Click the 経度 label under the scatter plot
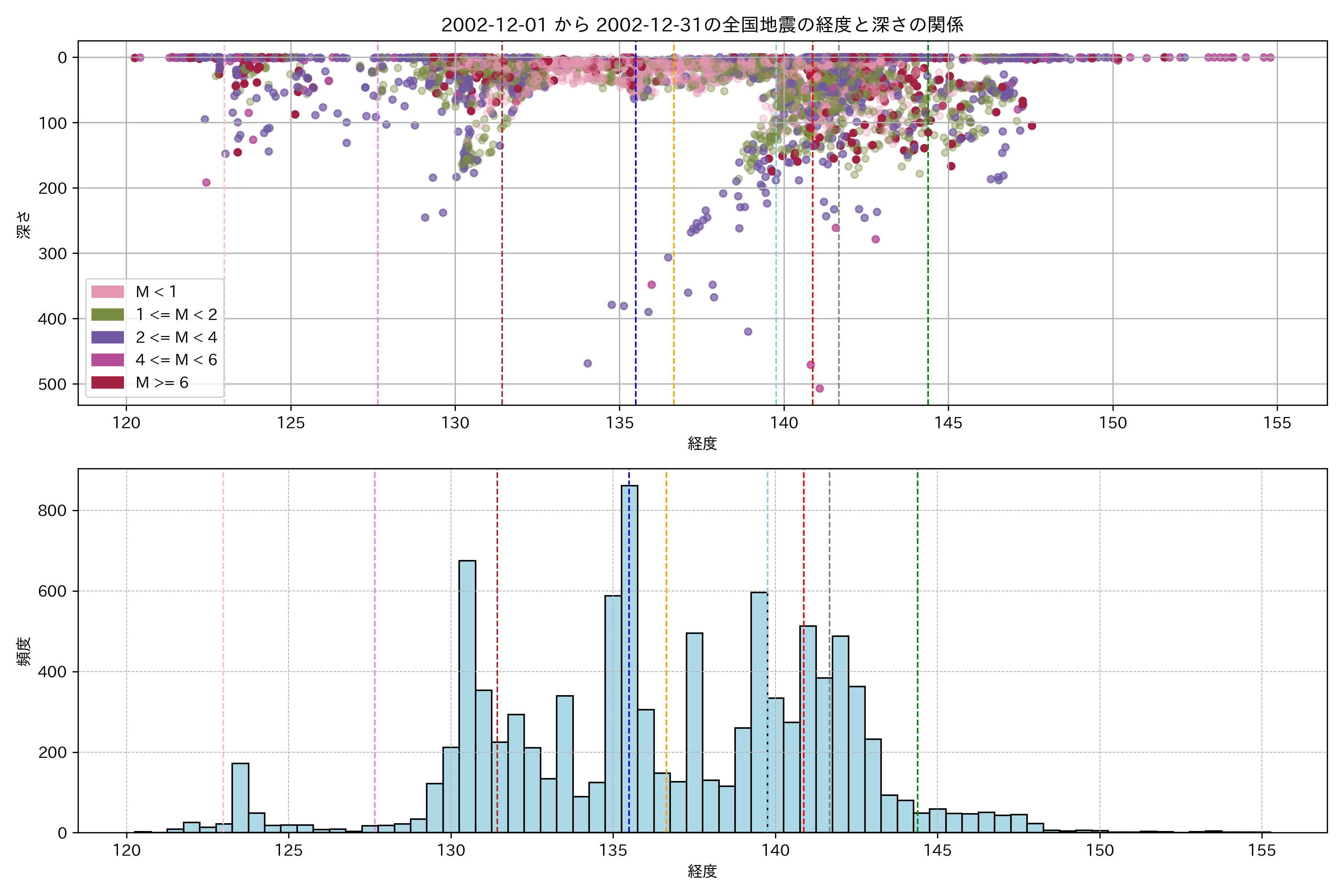The height and width of the screenshot is (896, 1344). pyautogui.click(x=702, y=444)
